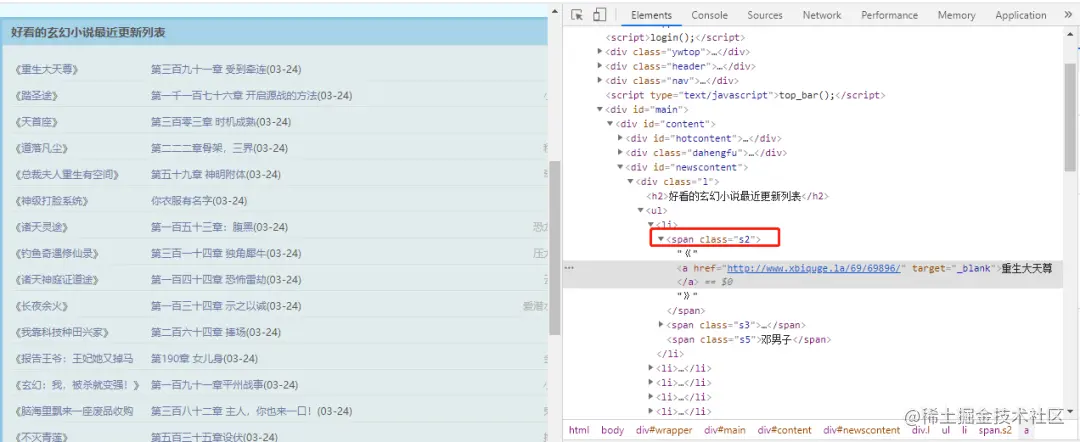Open the novel 《诸天灵途》
This screenshot has width=1080, height=442.
point(41,227)
